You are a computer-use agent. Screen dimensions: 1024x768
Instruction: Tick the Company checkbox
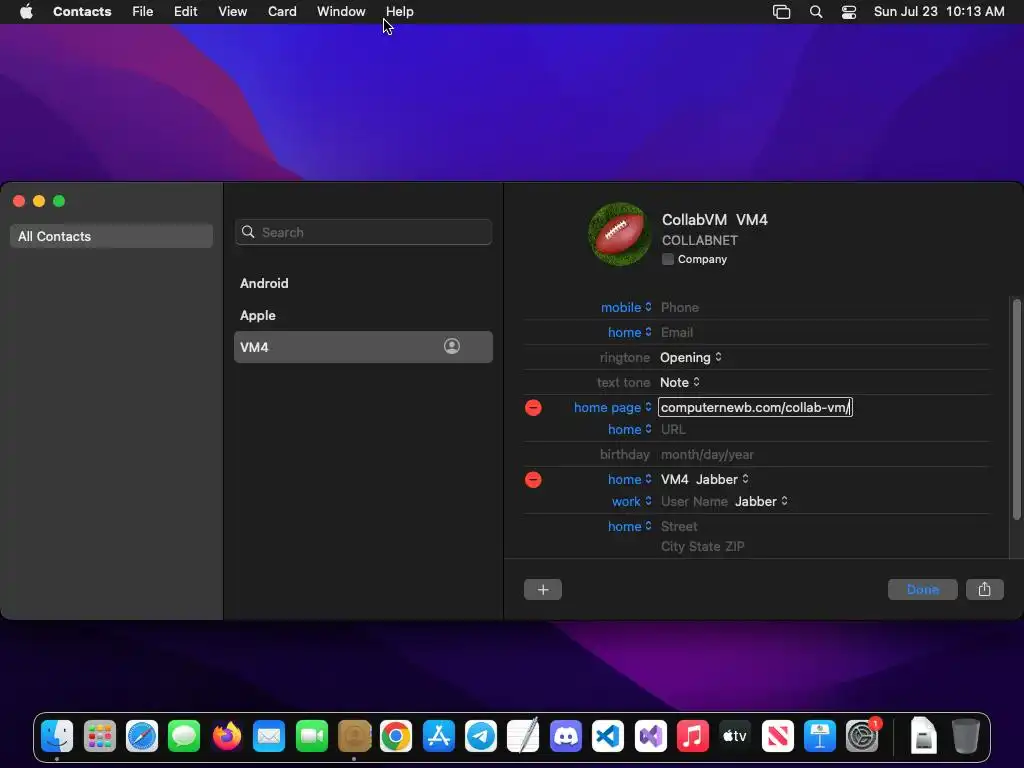click(667, 259)
